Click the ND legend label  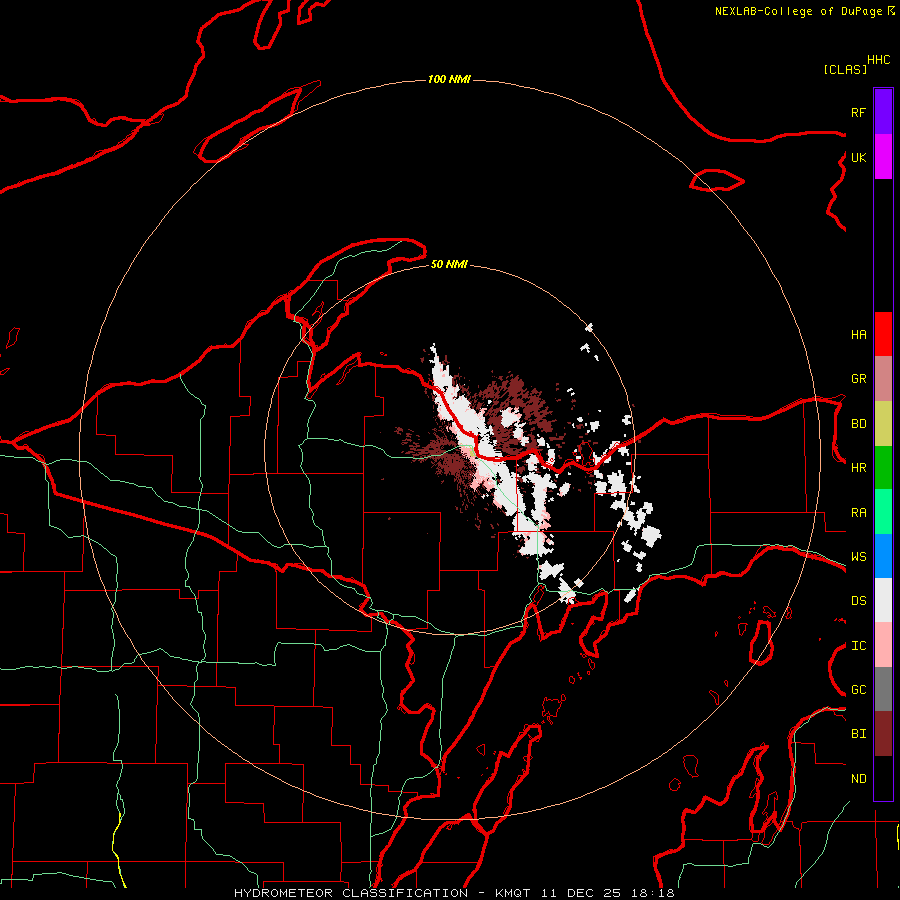pyautogui.click(x=858, y=779)
